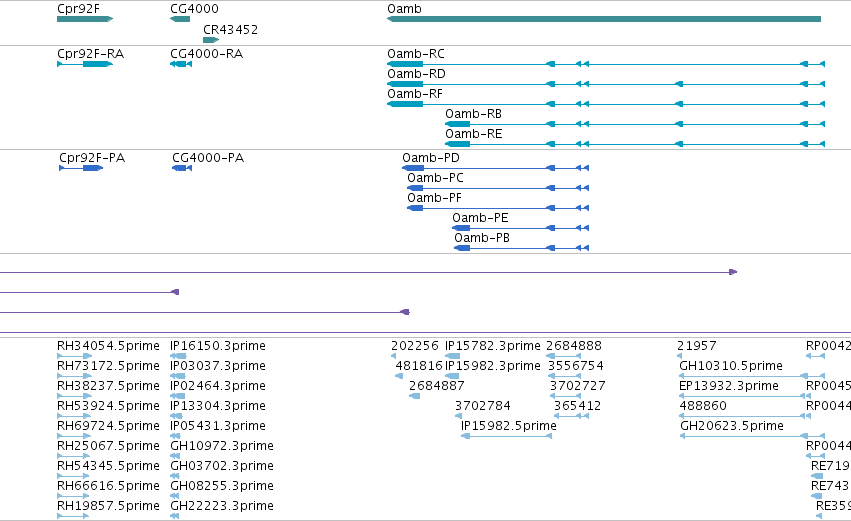Open the RH54345.5prime EST label
The image size is (851, 521).
pyautogui.click(x=109, y=466)
